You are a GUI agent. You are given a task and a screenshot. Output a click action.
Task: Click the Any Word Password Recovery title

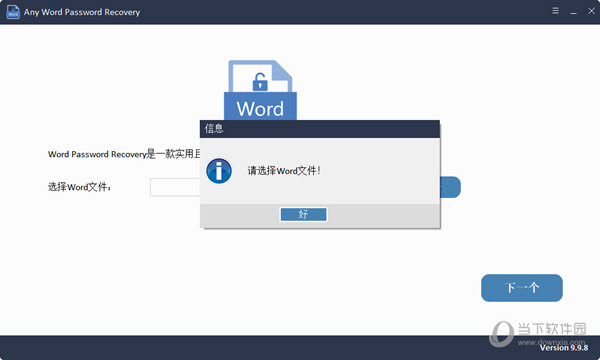tap(82, 12)
